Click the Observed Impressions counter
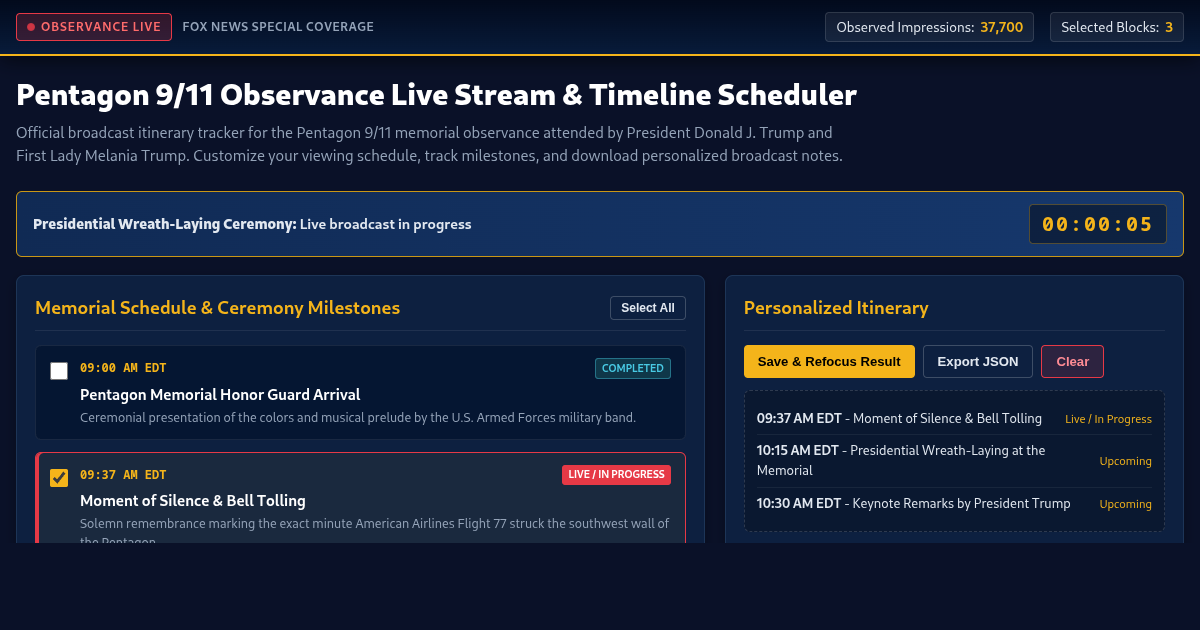Screen dimensions: 1200x630 coord(929,27)
